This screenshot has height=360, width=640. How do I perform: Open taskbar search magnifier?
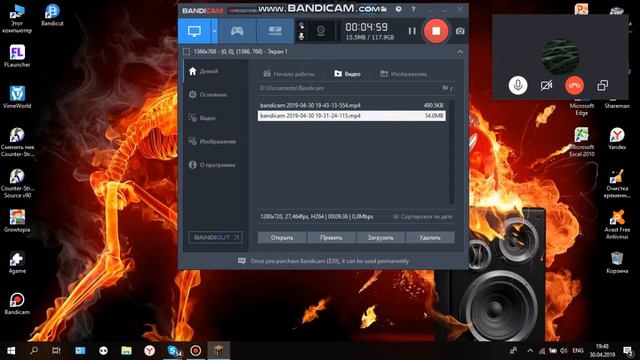pos(34,351)
